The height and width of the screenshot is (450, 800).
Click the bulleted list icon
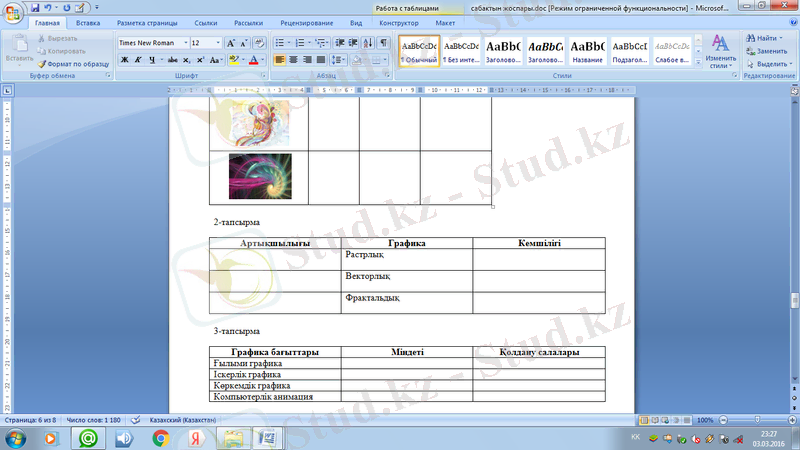point(280,43)
